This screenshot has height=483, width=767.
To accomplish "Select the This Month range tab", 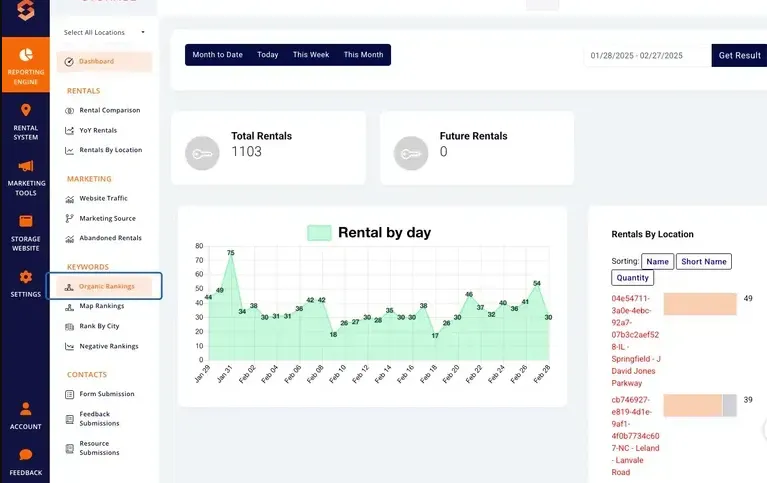I will pyautogui.click(x=363, y=55).
